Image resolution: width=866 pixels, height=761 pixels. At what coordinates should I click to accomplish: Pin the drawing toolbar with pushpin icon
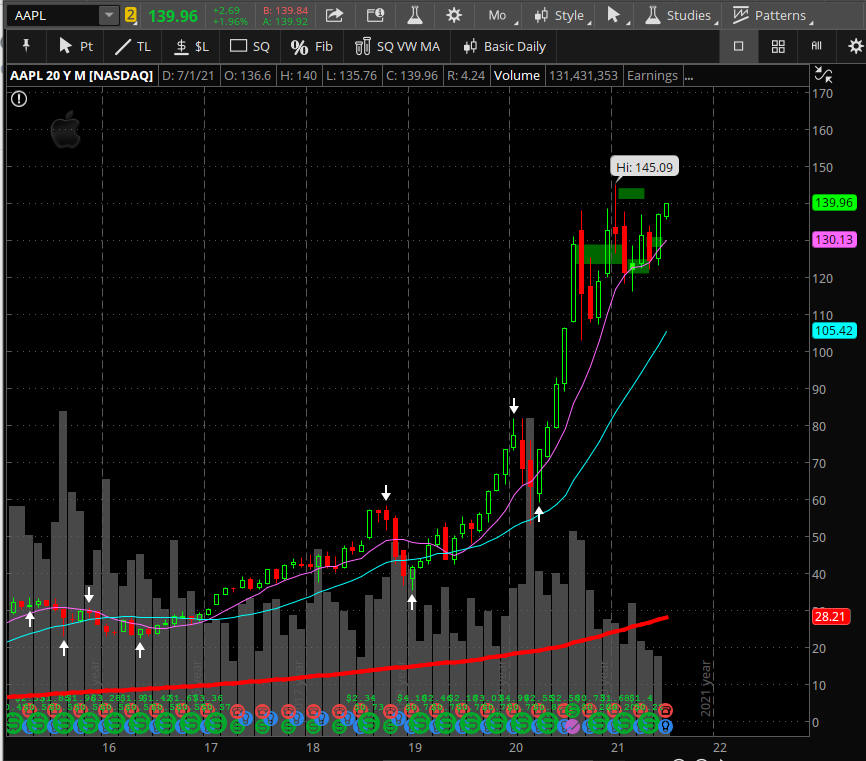tap(26, 46)
